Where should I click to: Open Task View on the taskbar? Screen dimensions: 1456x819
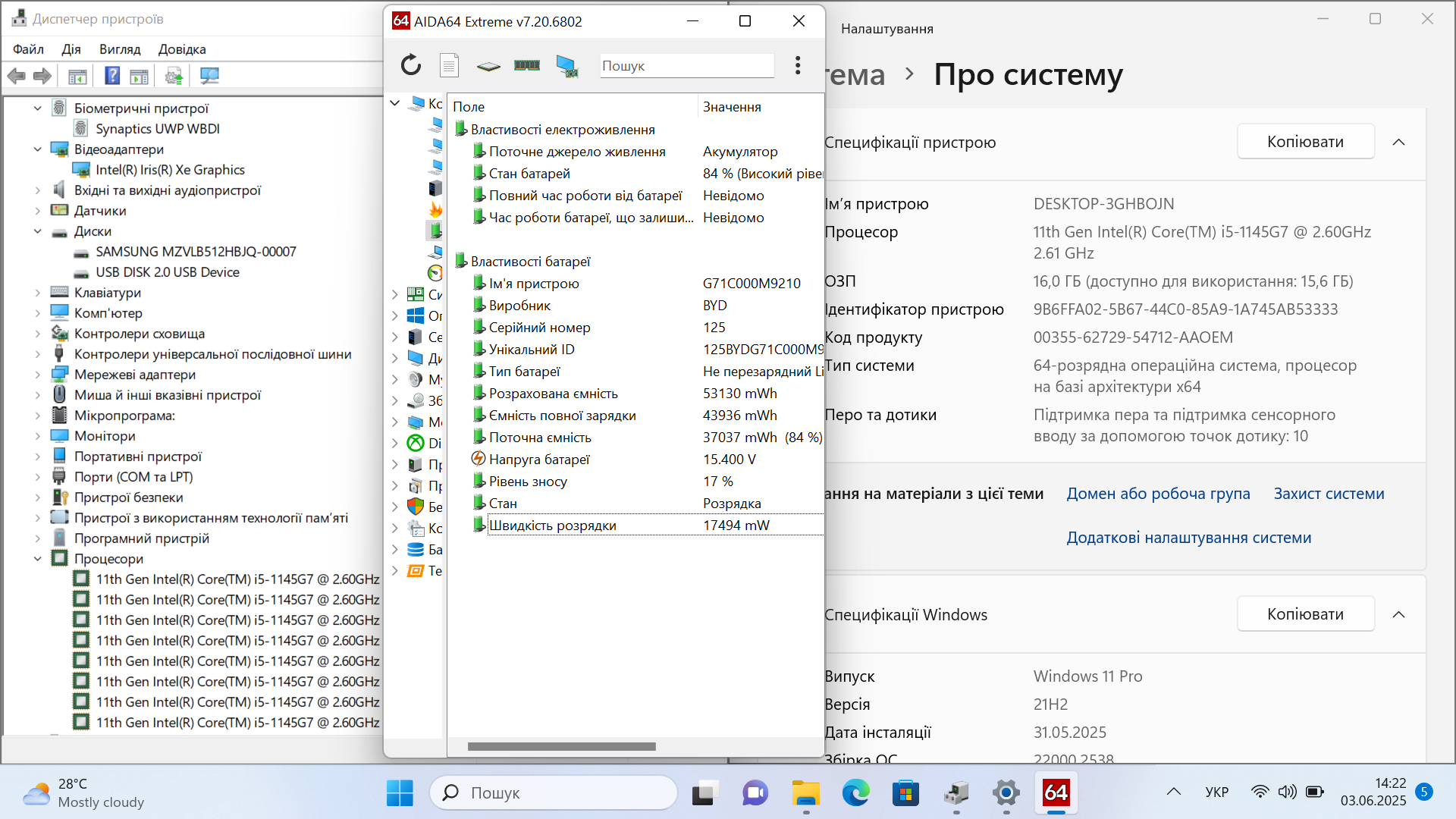click(704, 793)
